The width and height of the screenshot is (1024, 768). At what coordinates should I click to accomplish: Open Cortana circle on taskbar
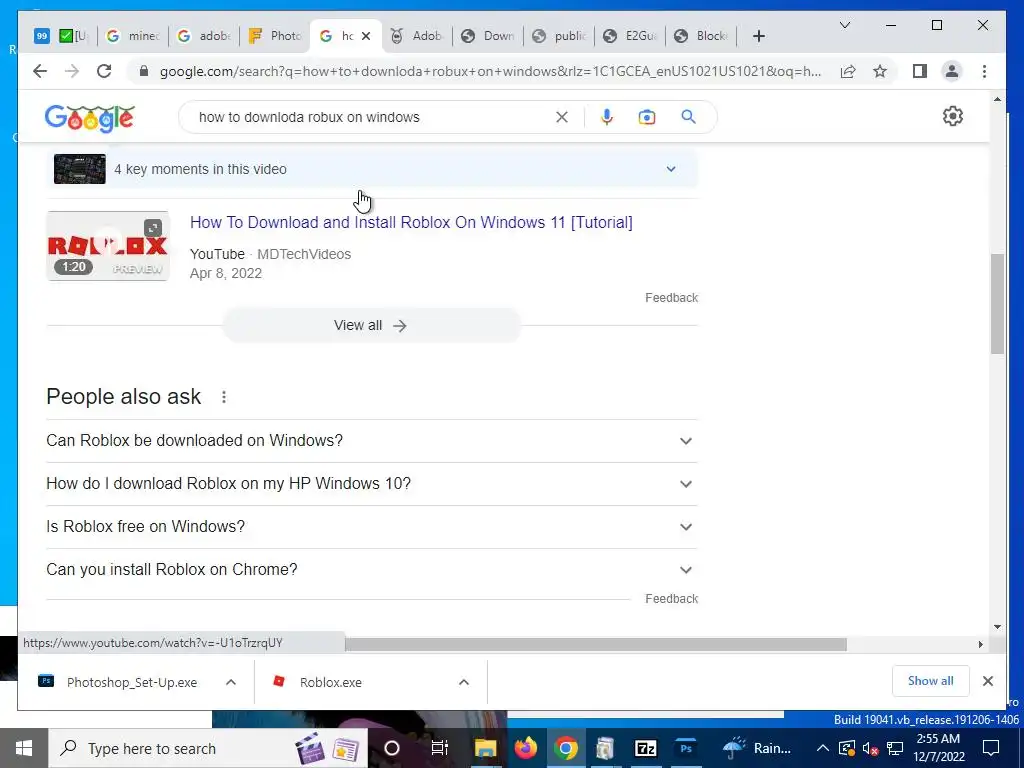tap(392, 748)
